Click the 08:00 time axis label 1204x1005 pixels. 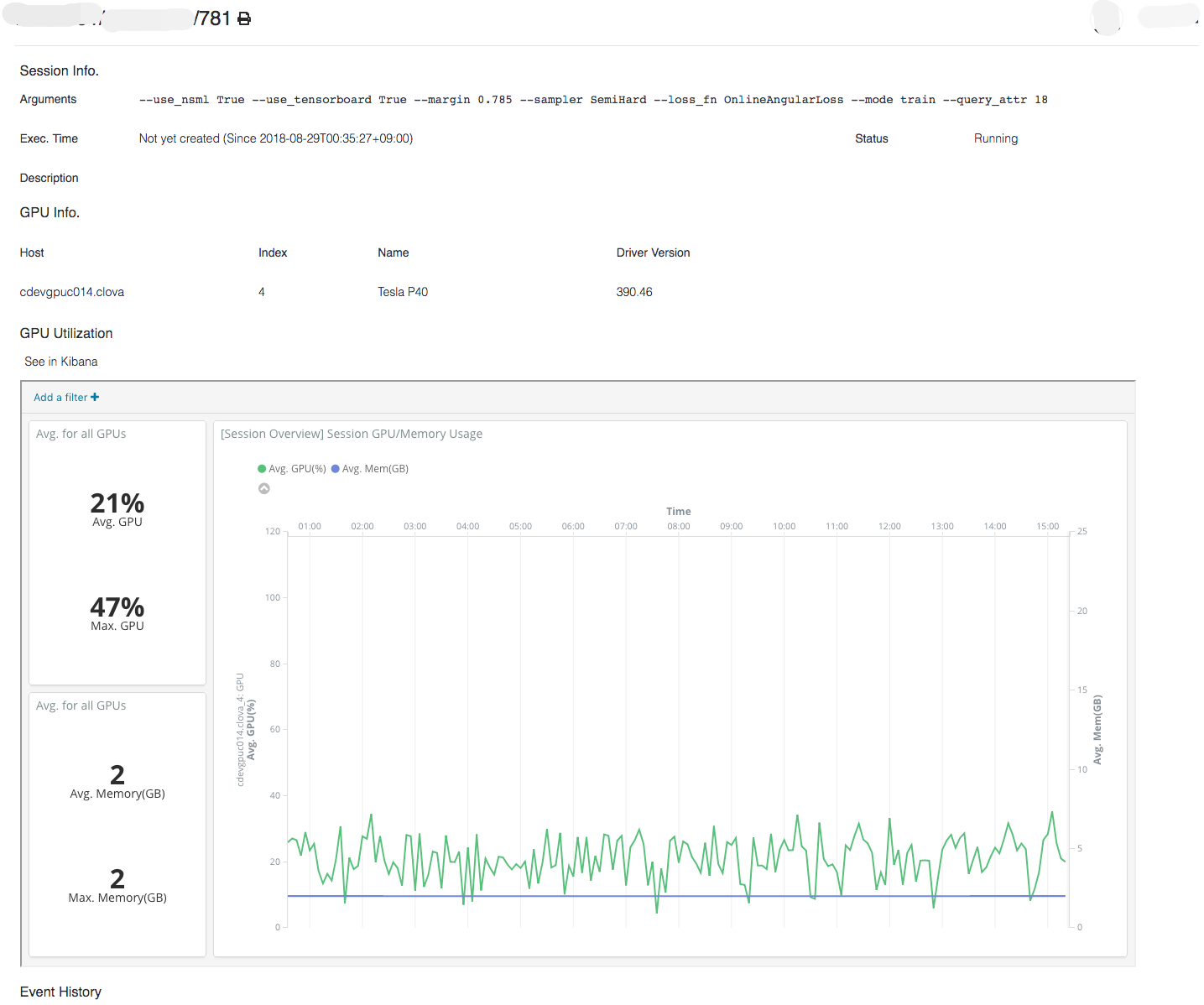pos(679,526)
